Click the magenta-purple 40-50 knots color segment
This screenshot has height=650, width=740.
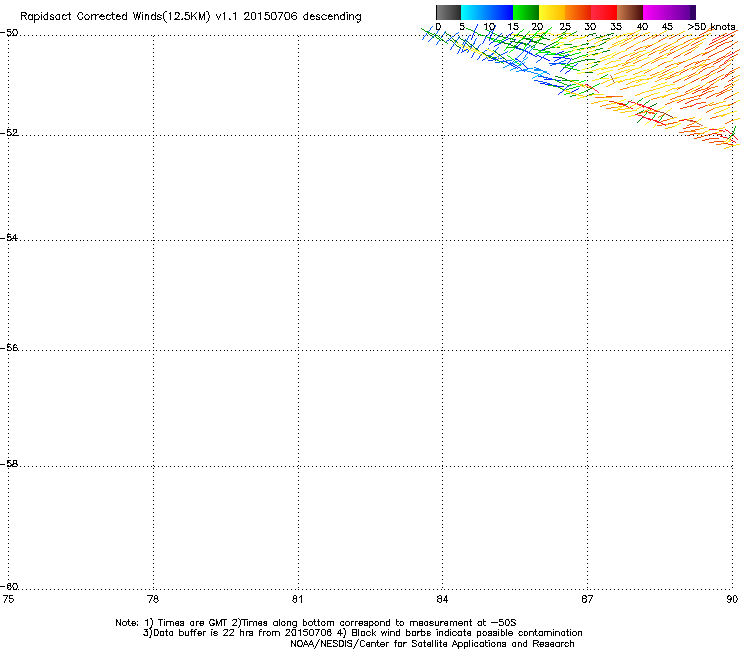coord(669,12)
